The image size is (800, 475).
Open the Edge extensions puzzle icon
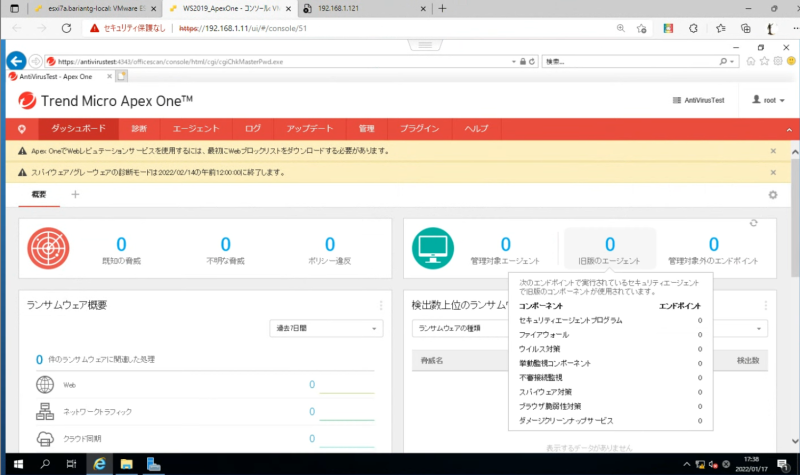point(693,28)
